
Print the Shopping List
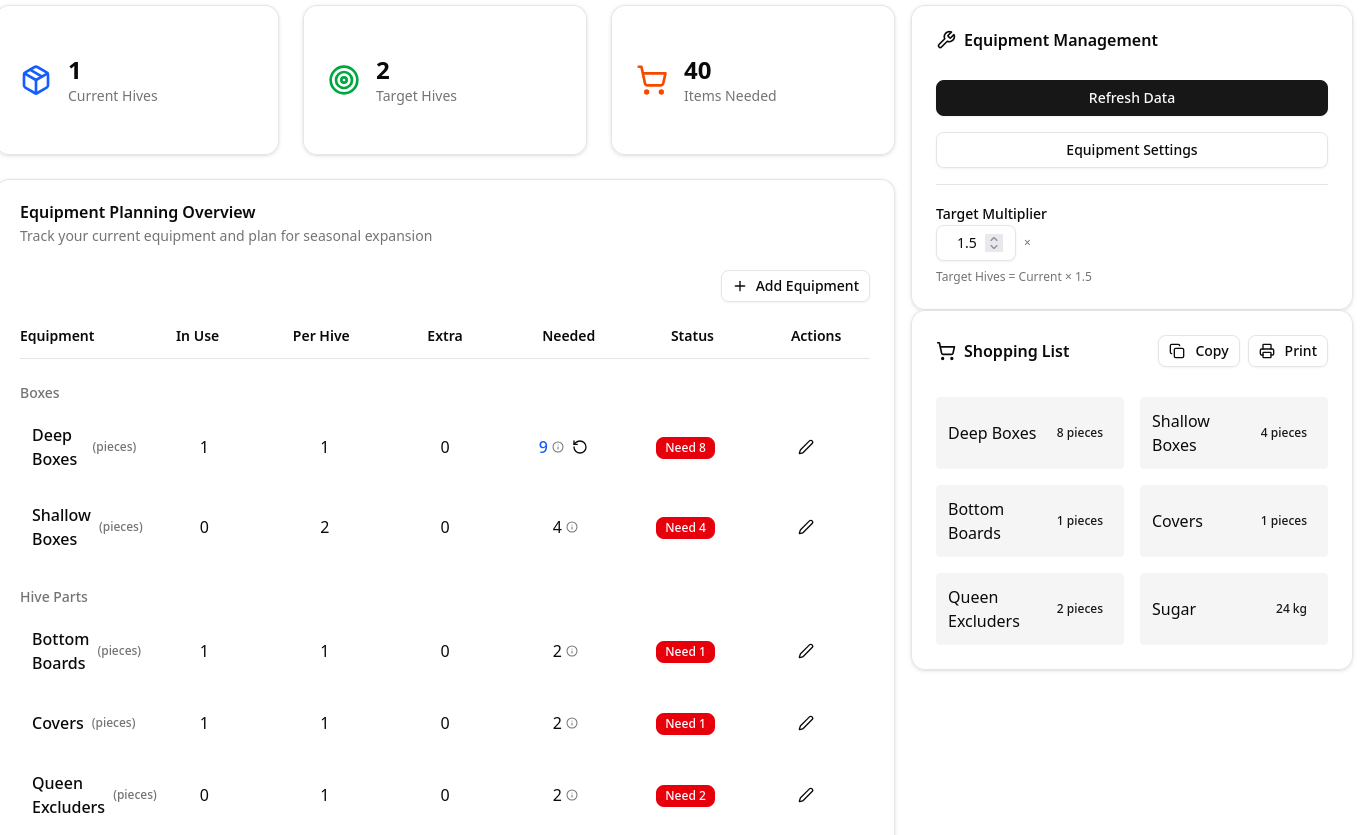point(1287,351)
